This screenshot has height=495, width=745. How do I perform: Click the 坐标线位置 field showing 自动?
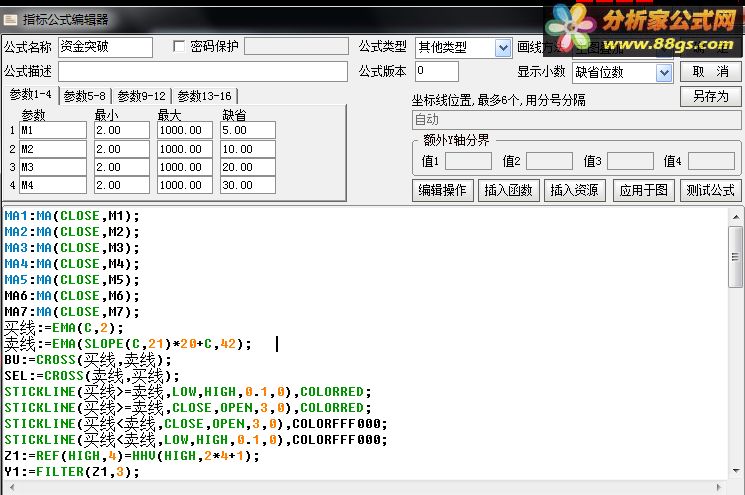576,120
